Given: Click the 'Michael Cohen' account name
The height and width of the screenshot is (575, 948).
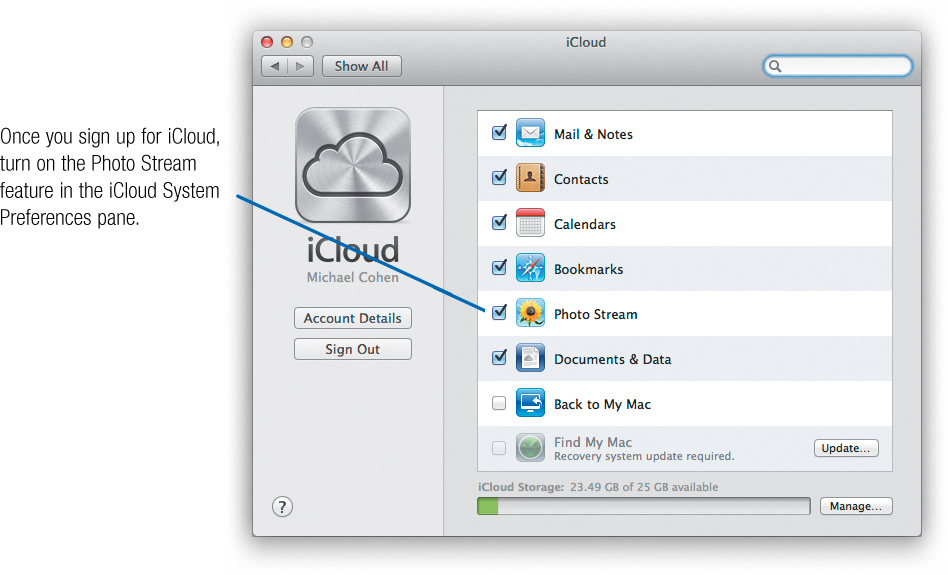Looking at the screenshot, I should point(352,278).
